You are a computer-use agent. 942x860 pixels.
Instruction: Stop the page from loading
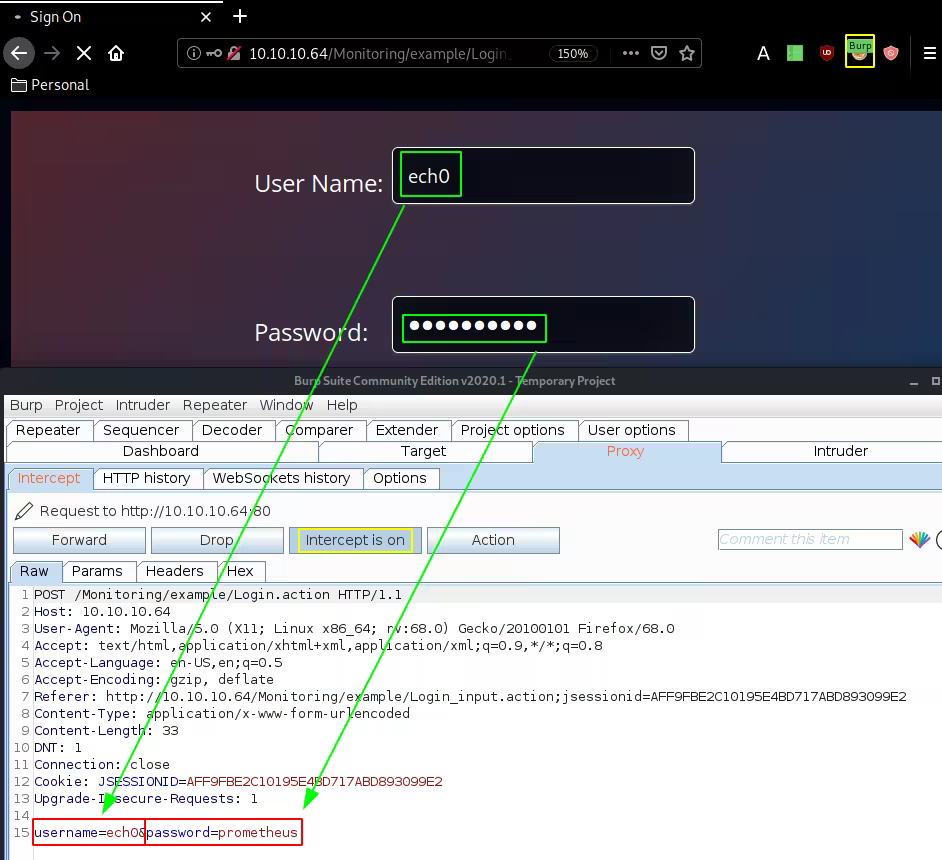coord(84,53)
